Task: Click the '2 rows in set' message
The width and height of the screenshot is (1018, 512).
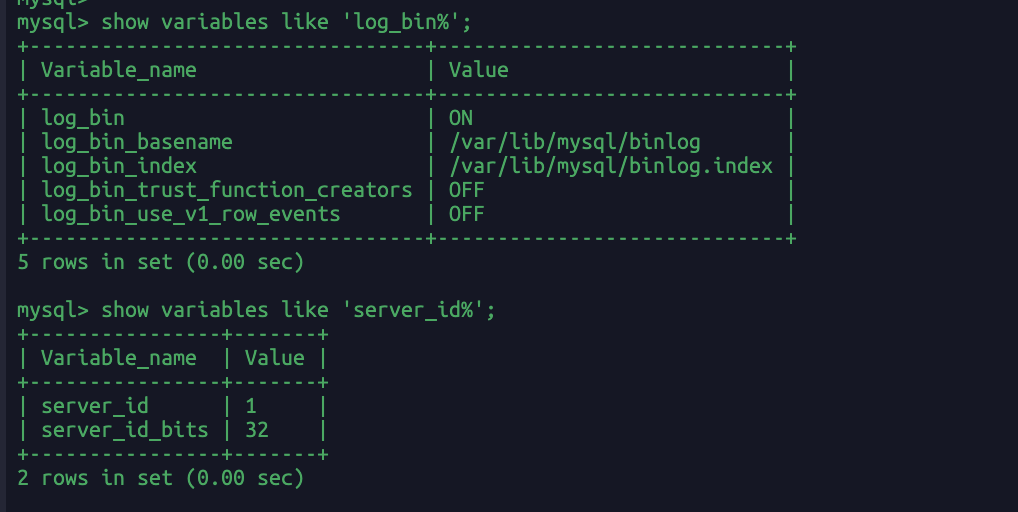Action: click(160, 478)
